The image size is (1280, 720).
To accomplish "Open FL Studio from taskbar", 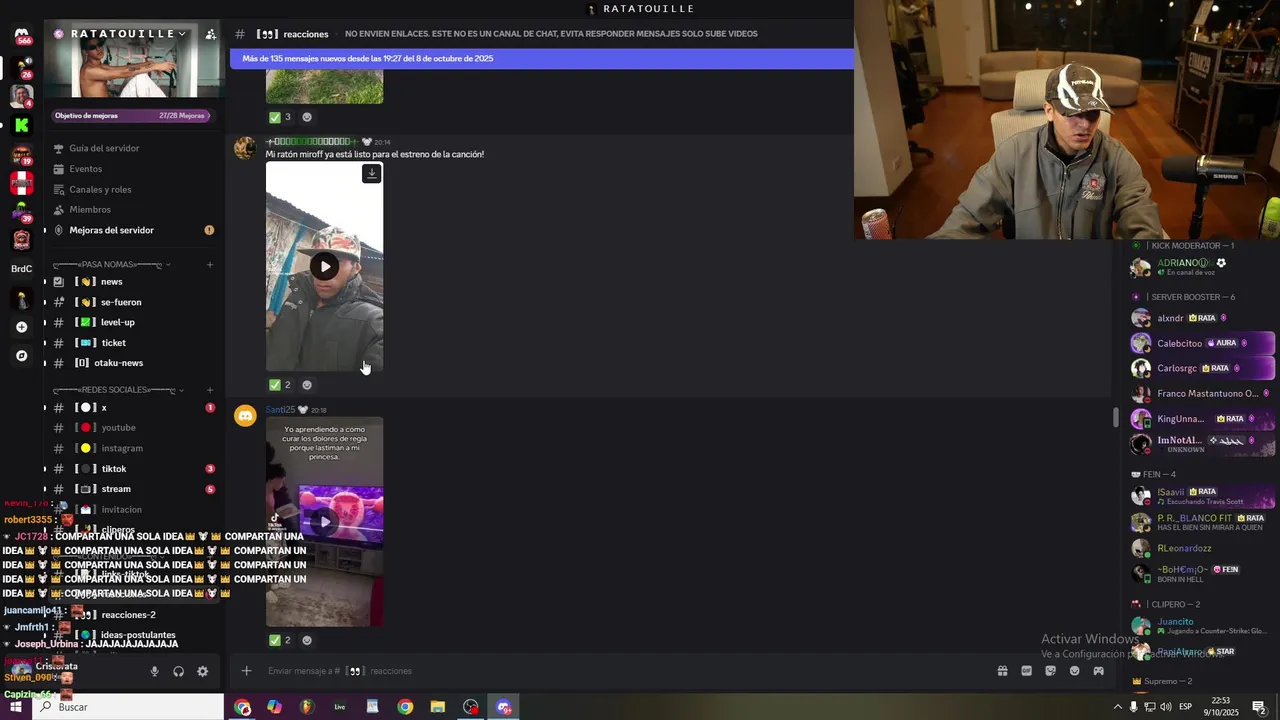I will point(307,707).
